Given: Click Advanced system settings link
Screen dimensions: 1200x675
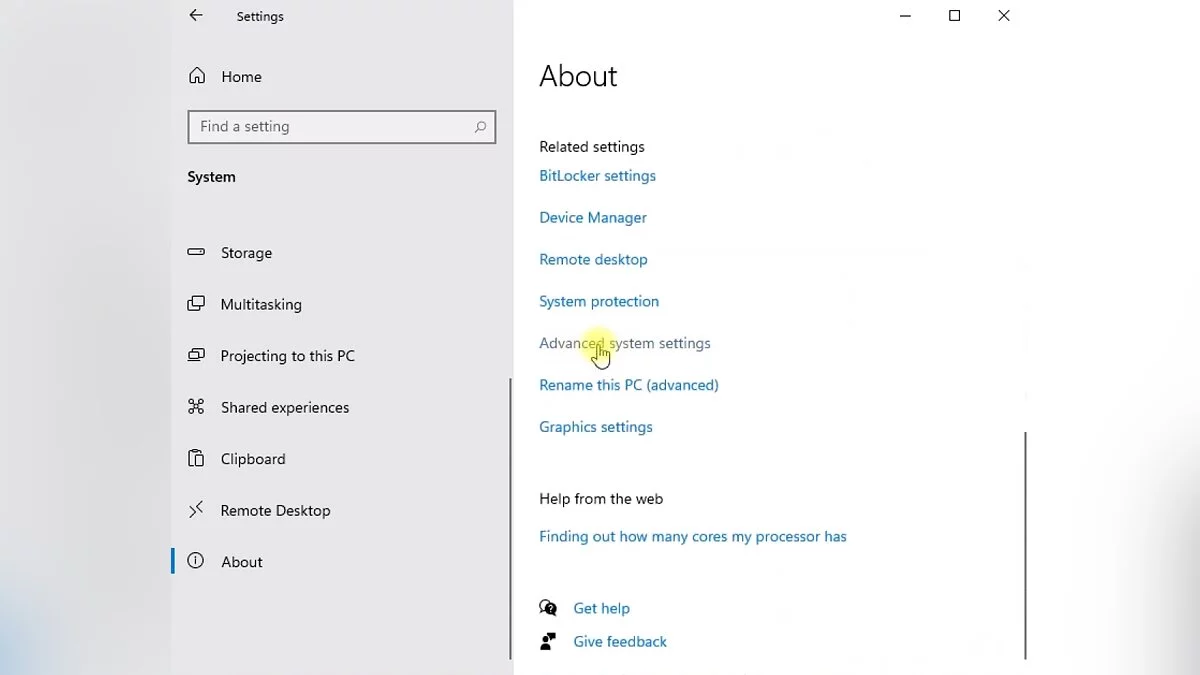Looking at the screenshot, I should pos(625,343).
